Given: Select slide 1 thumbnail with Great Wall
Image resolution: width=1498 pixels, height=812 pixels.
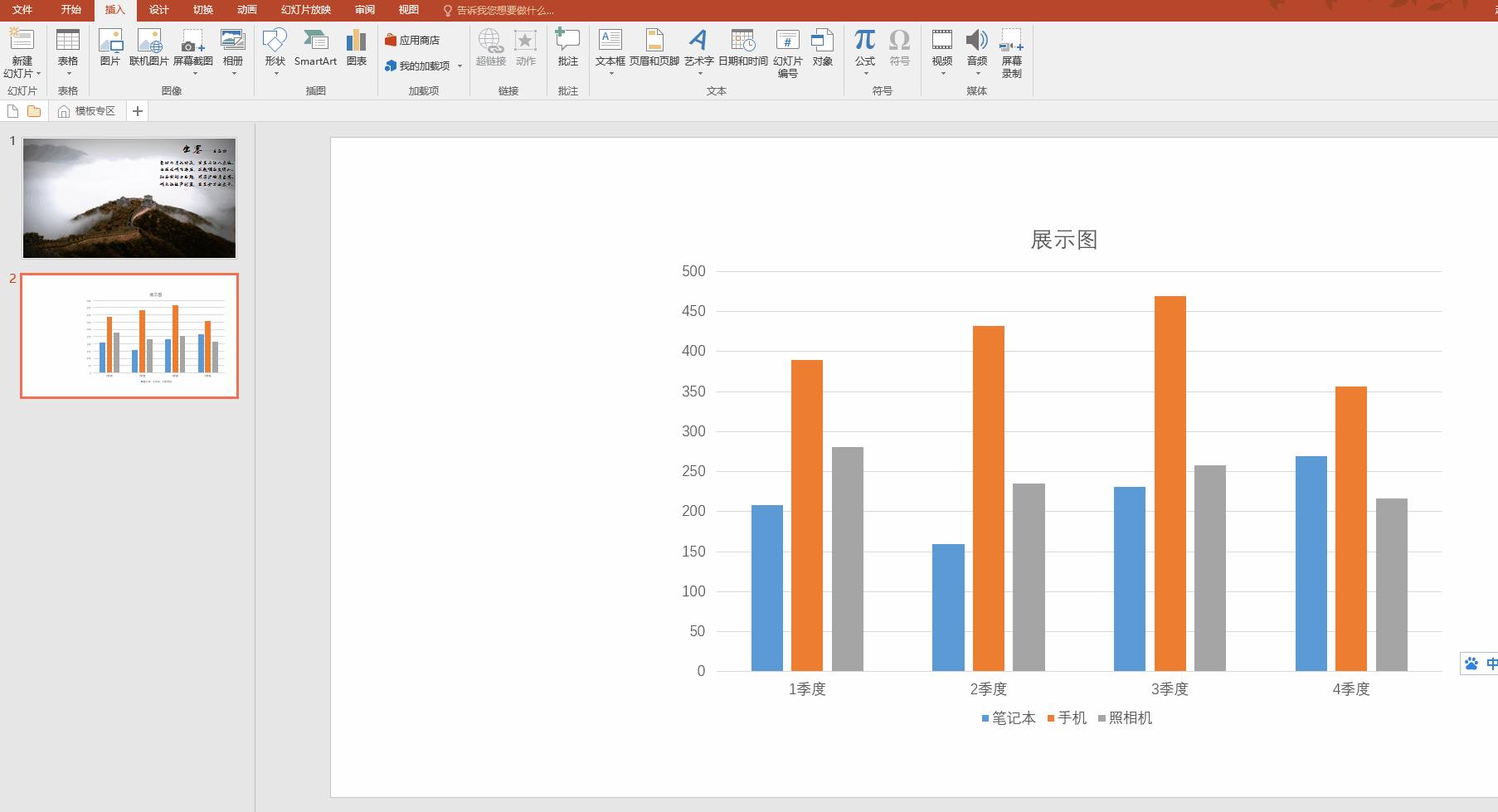Looking at the screenshot, I should pos(129,198).
